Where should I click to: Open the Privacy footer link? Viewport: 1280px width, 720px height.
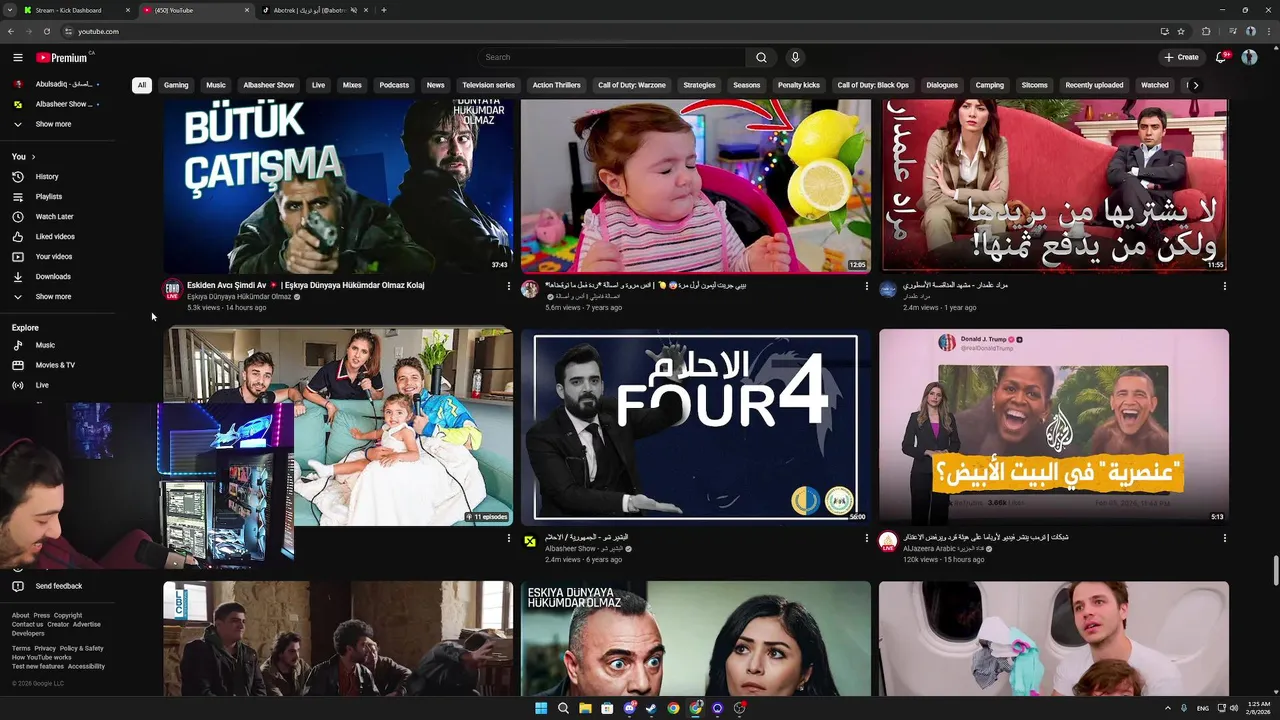[x=45, y=648]
